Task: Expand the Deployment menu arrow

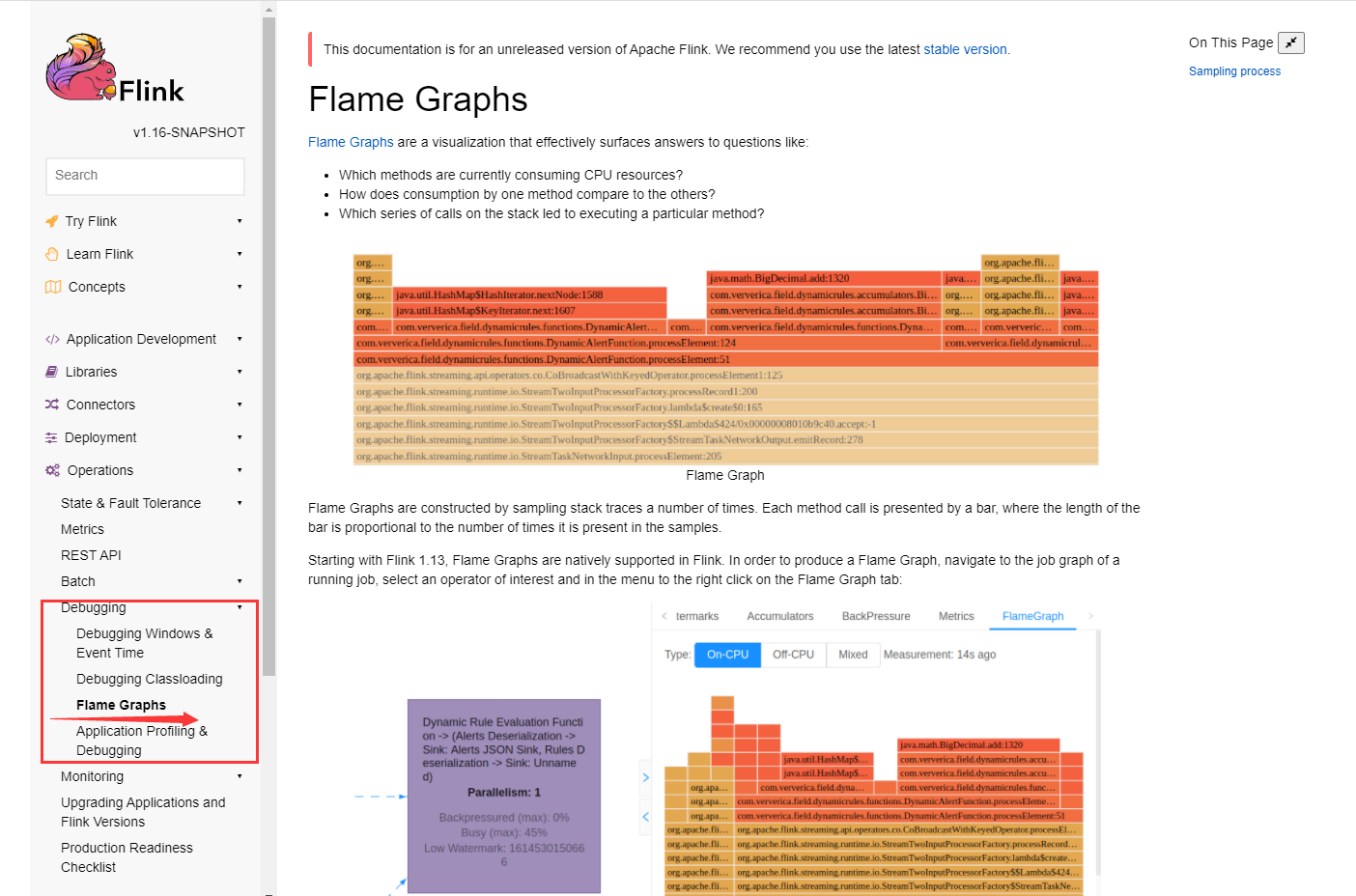Action: (x=240, y=437)
